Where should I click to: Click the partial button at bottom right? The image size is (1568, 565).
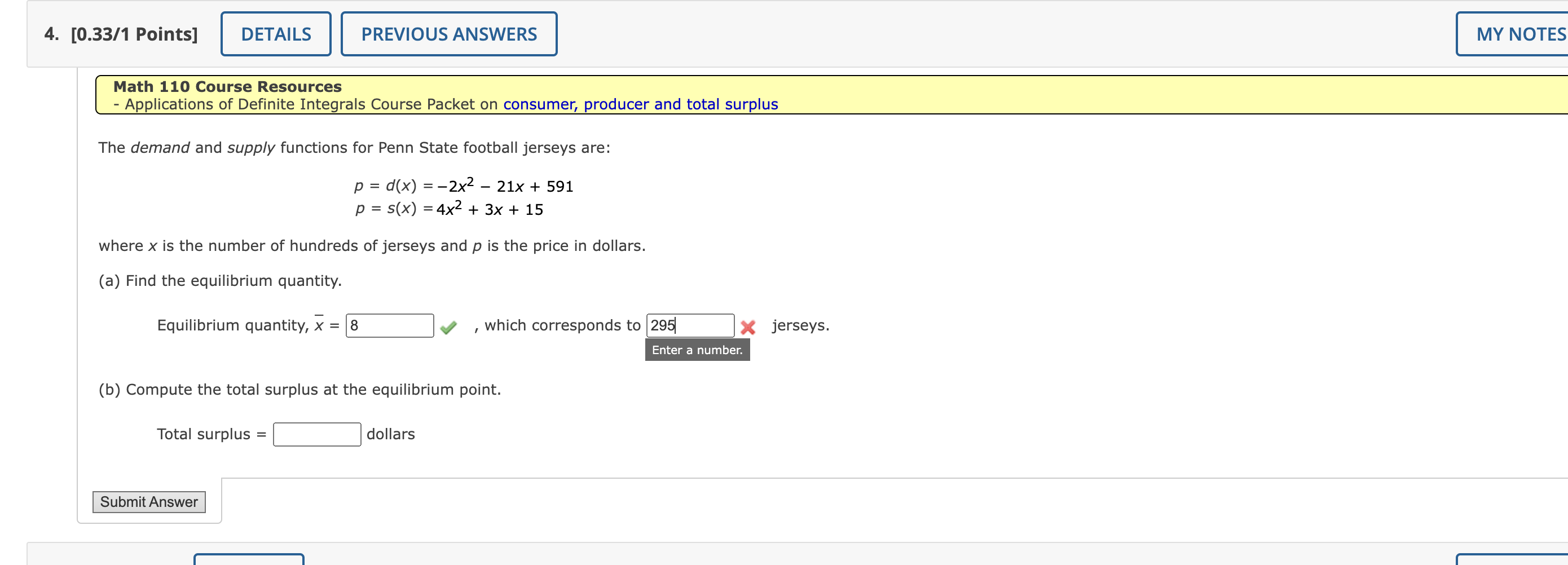tap(1511, 559)
